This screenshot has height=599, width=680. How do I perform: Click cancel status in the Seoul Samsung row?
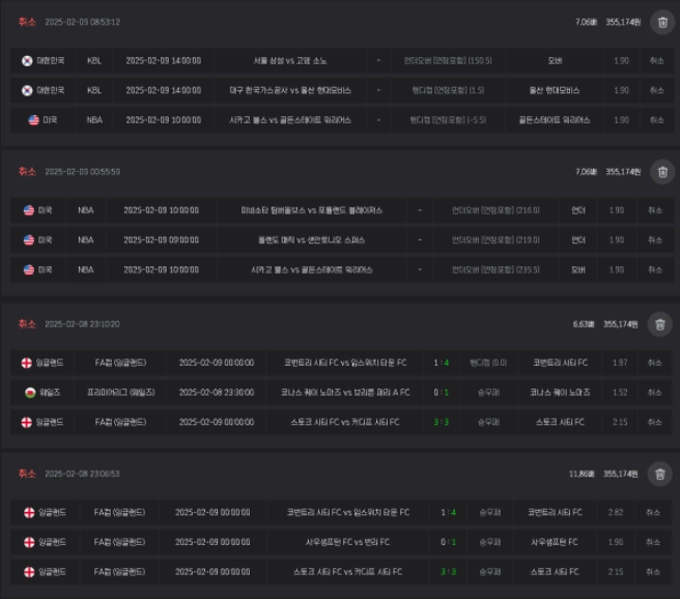[x=657, y=61]
